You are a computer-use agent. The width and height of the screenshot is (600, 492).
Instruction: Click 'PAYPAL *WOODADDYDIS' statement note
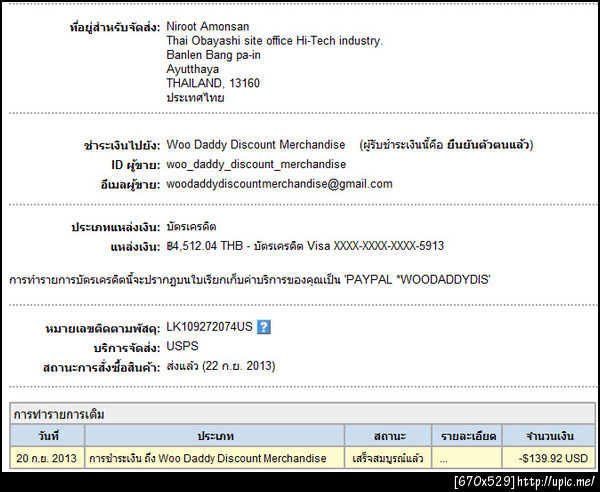tap(417, 280)
